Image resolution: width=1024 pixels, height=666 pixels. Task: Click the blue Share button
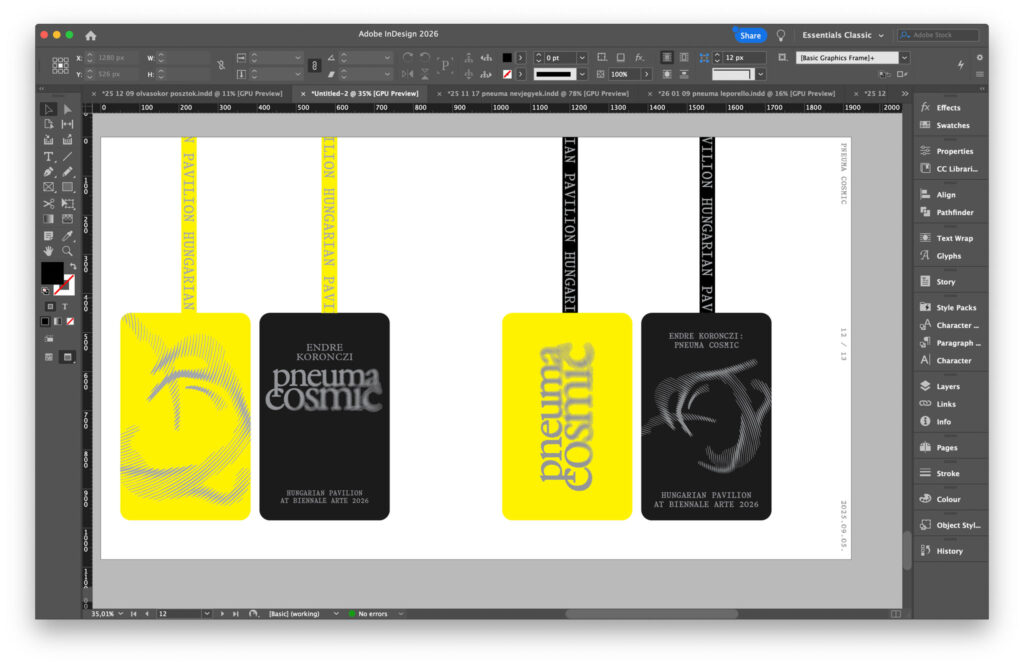[x=750, y=35]
